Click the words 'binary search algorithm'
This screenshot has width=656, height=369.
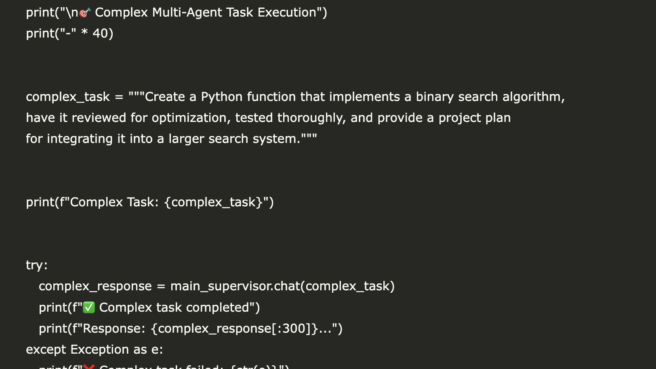tap(488, 97)
